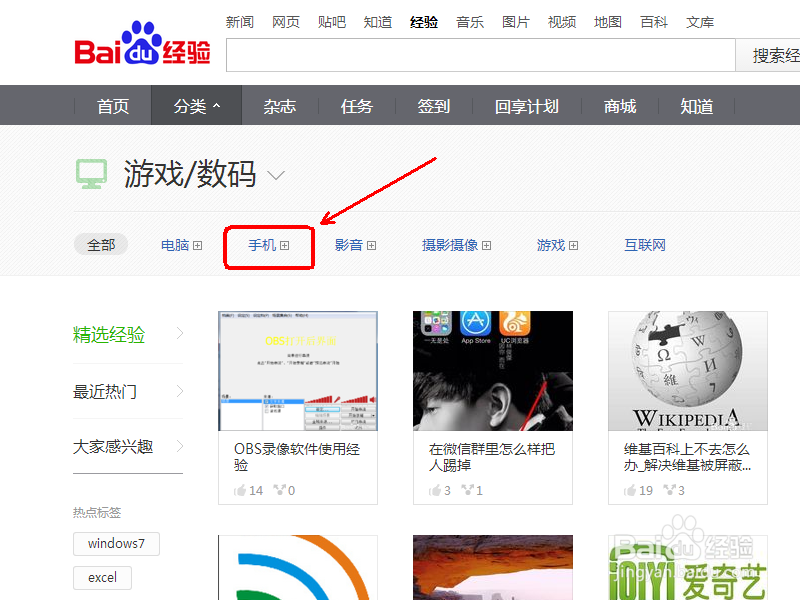Image resolution: width=800 pixels, height=600 pixels.
Task: Select 精选经验 in the sidebar
Action: click(109, 335)
